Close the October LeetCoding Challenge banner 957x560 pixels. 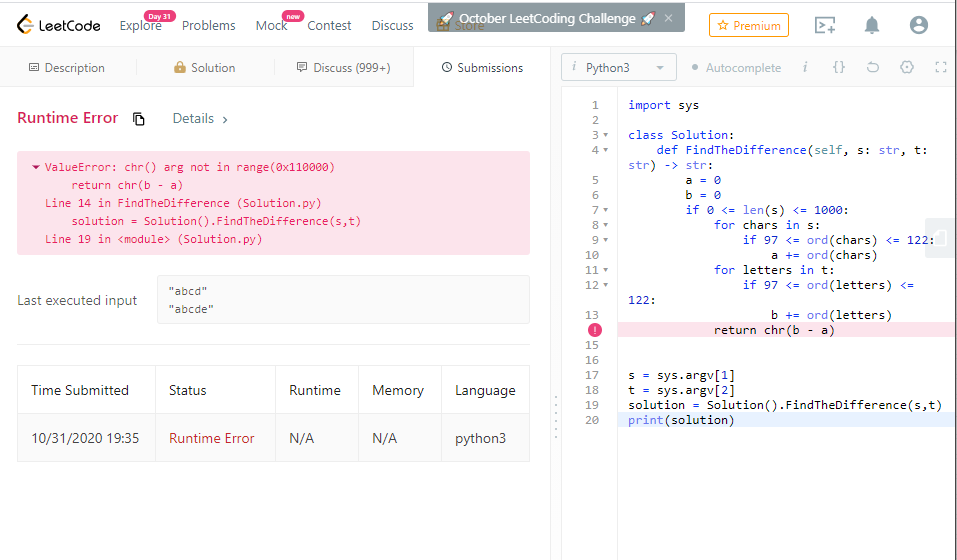click(668, 18)
